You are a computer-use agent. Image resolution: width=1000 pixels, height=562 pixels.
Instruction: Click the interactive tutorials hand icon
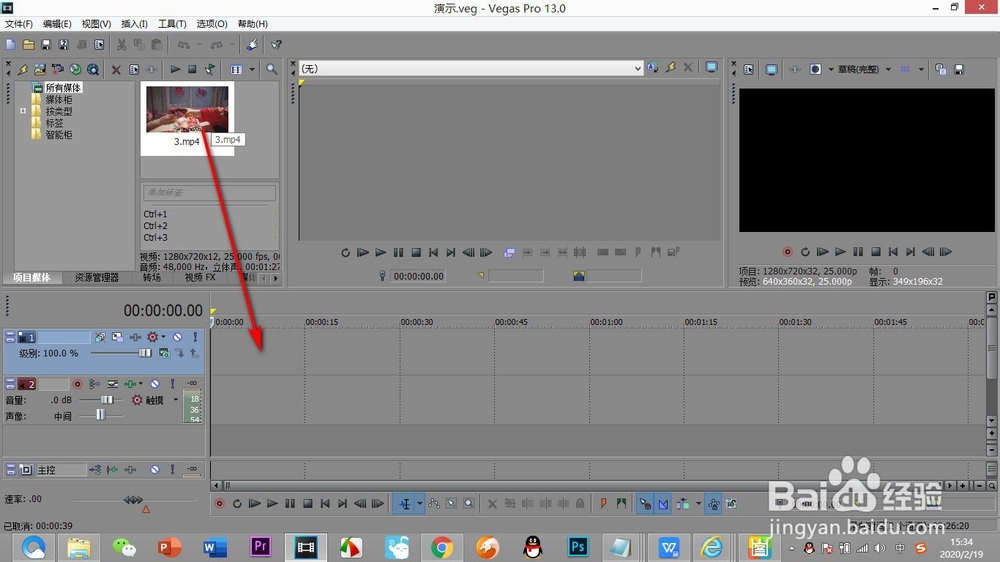click(x=253, y=45)
